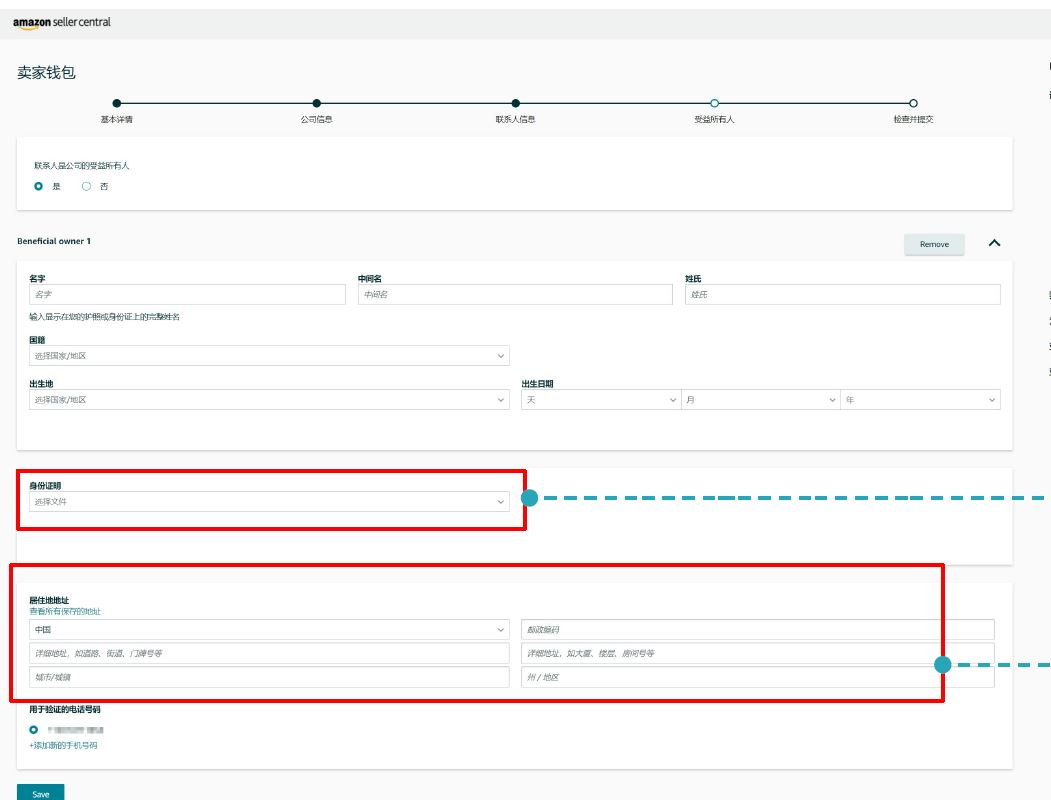Focus the 姓氏 last name field
The image size is (1051, 800).
[843, 295]
